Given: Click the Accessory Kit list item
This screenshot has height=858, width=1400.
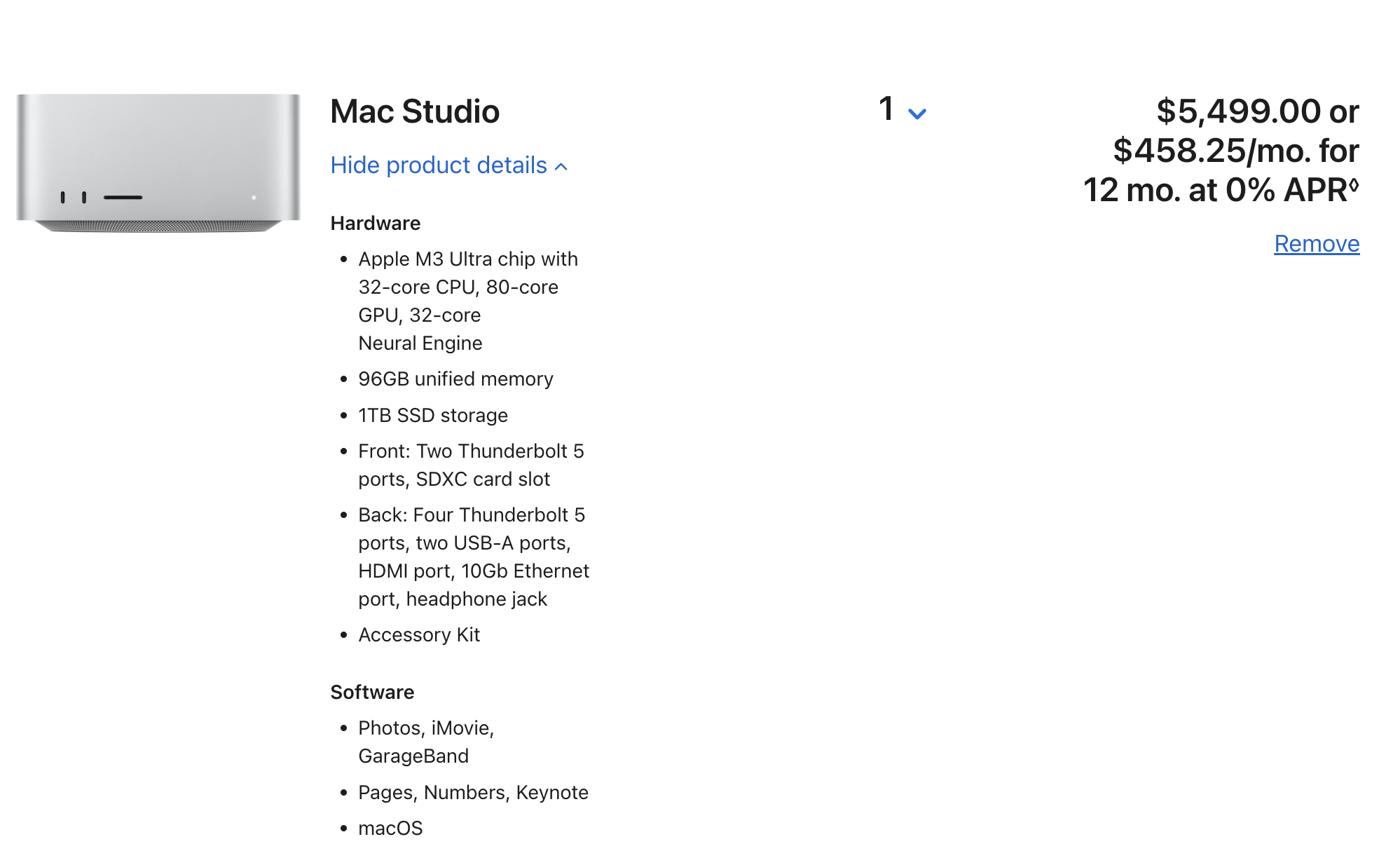Looking at the screenshot, I should coord(419,635).
